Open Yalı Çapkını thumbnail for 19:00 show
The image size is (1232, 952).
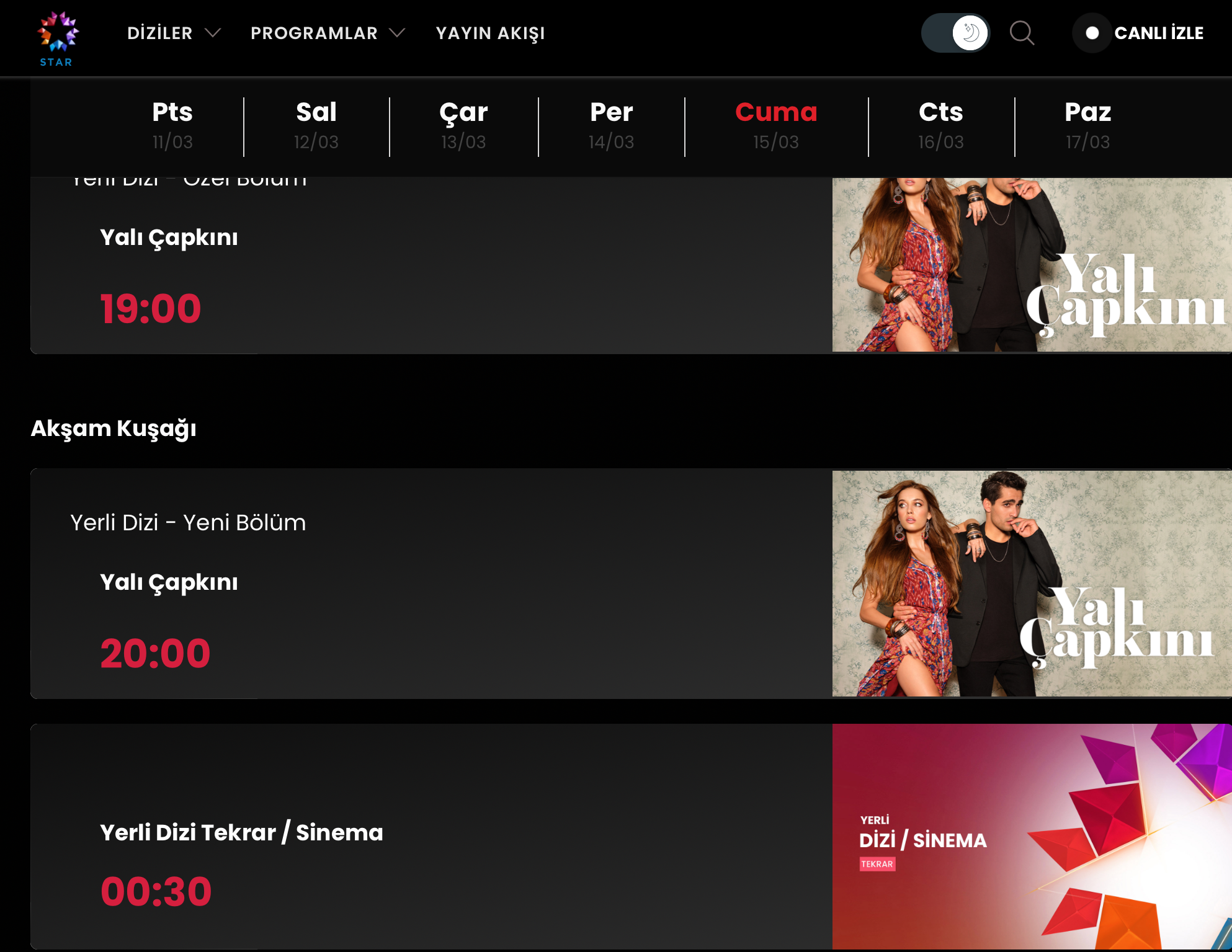point(1032,265)
